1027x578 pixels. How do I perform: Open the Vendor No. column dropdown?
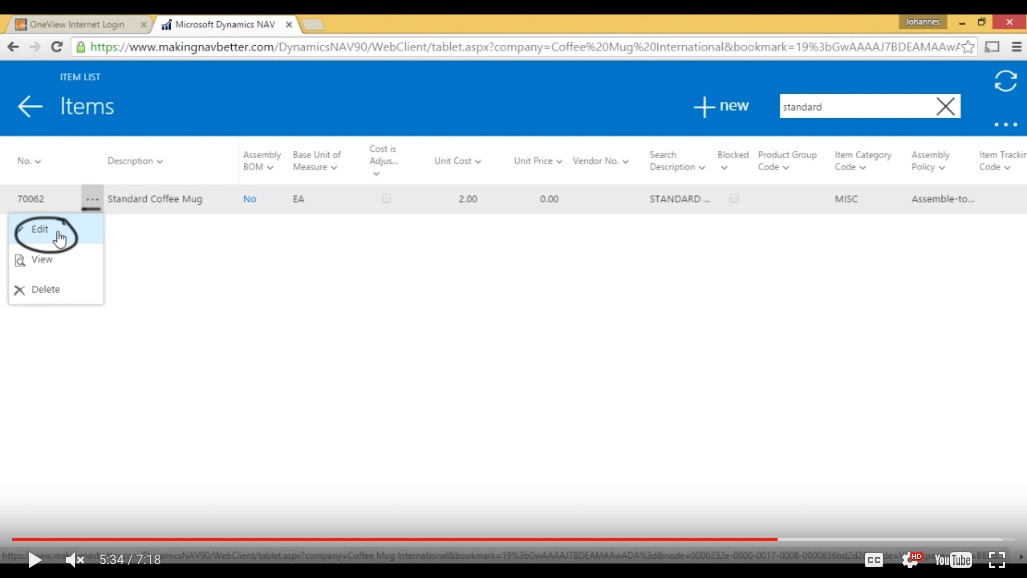pos(626,161)
